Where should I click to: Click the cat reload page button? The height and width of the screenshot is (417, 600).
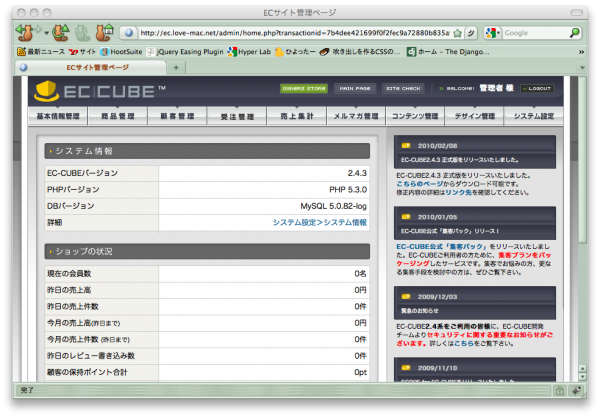coord(61,33)
